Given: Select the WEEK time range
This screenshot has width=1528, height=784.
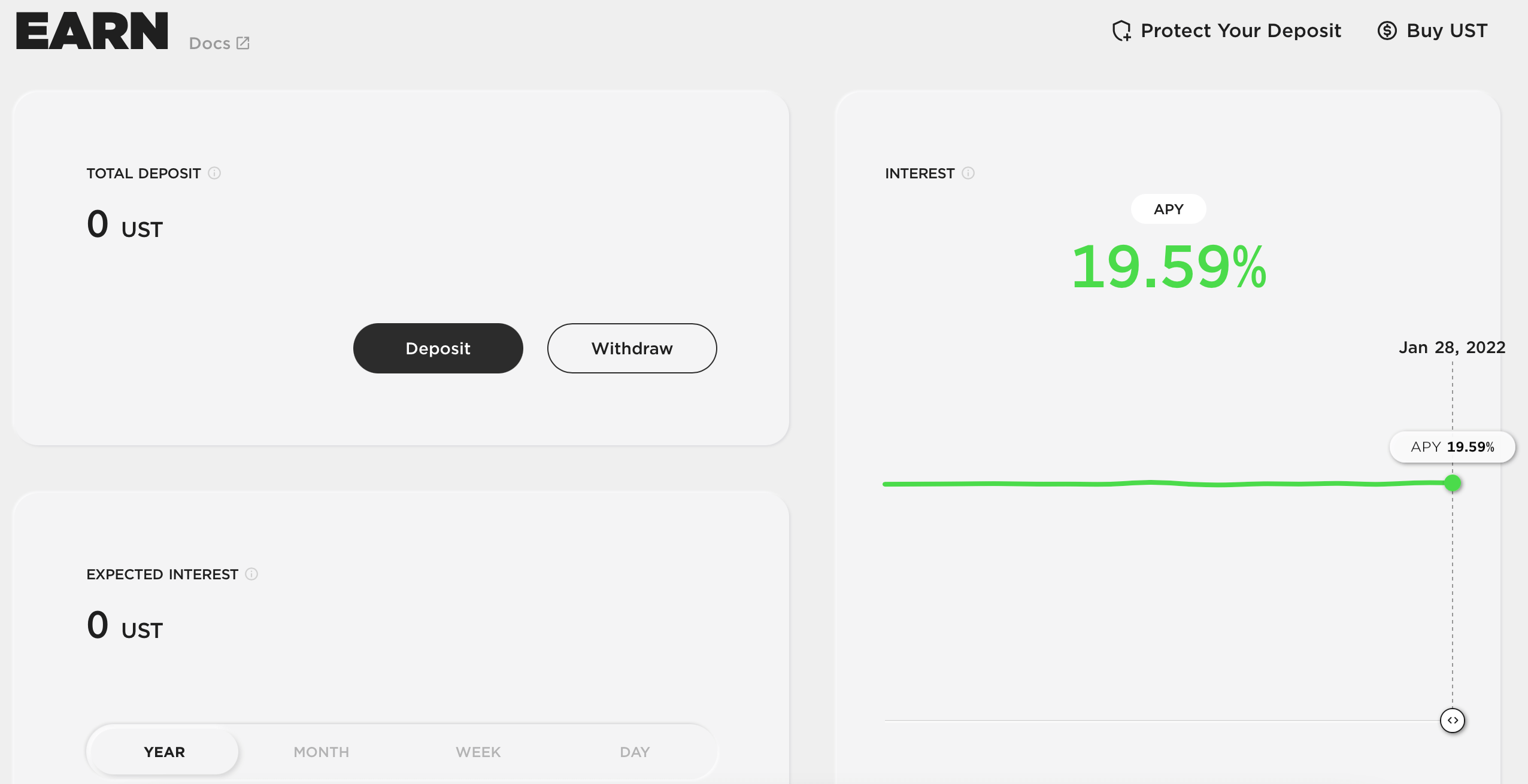Looking at the screenshot, I should (x=478, y=752).
